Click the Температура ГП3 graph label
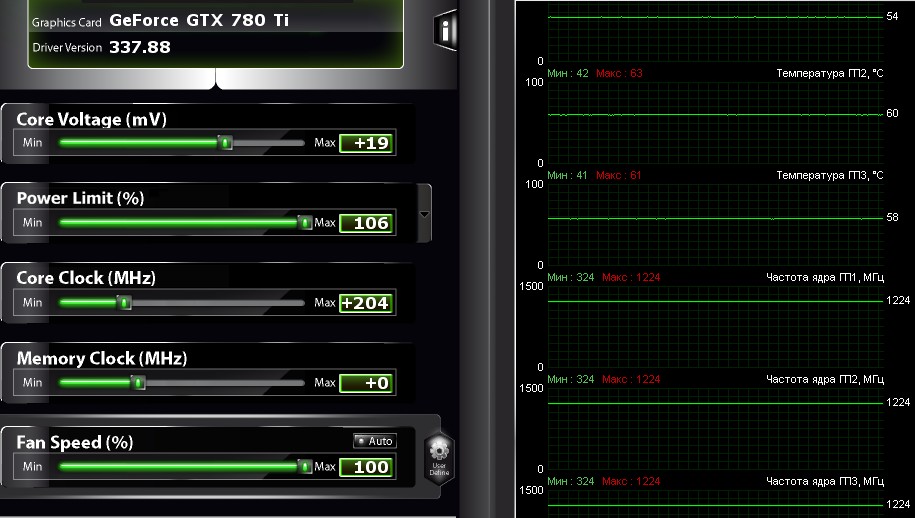The height and width of the screenshot is (518, 915). pyautogui.click(x=829, y=176)
